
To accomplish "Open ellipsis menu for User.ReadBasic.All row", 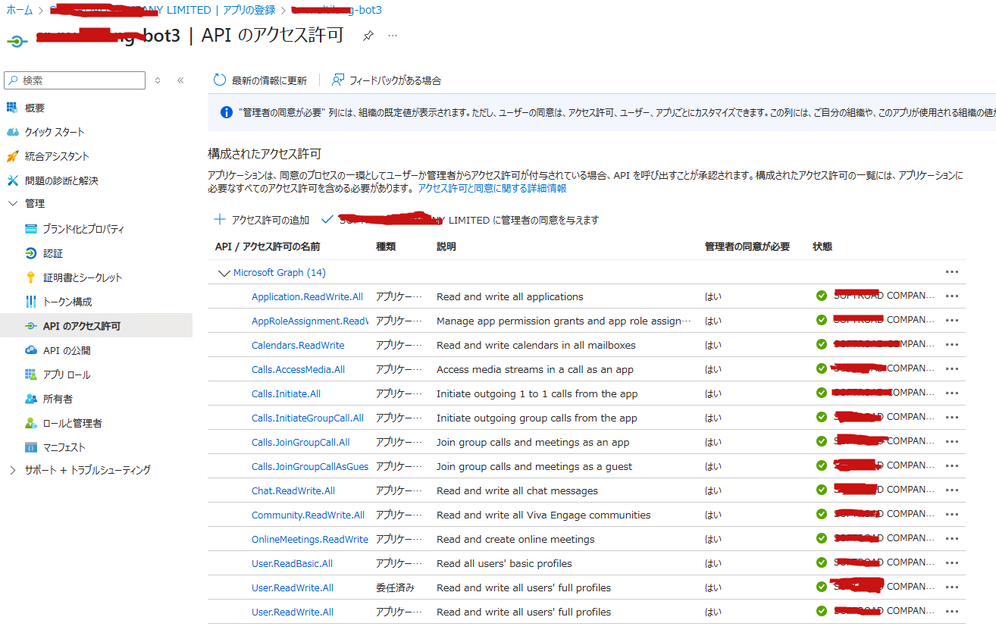I will pos(952,563).
